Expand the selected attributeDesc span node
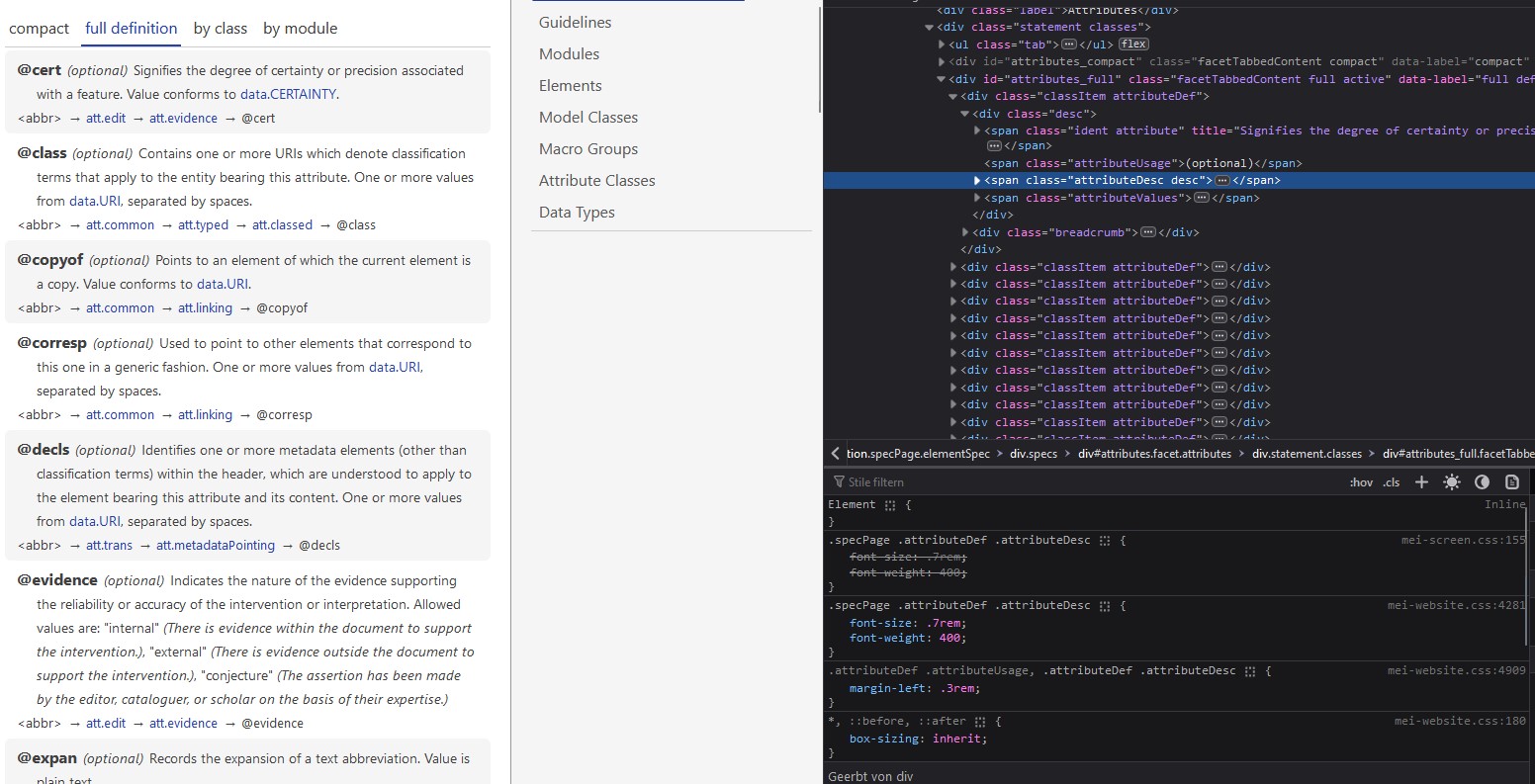 [x=977, y=181]
